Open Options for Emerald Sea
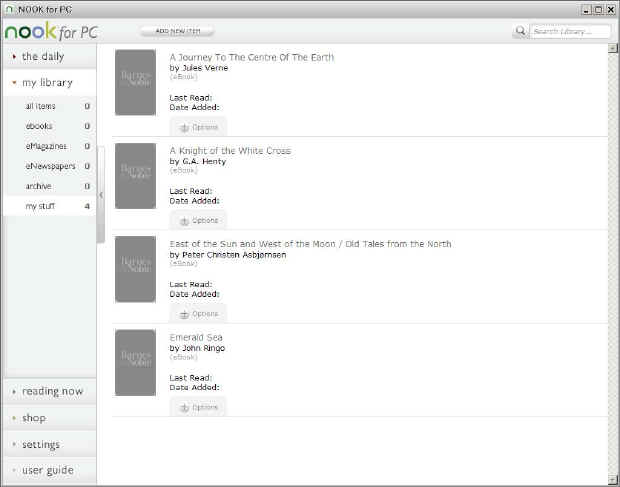Image resolution: width=620 pixels, height=487 pixels. (x=198, y=407)
